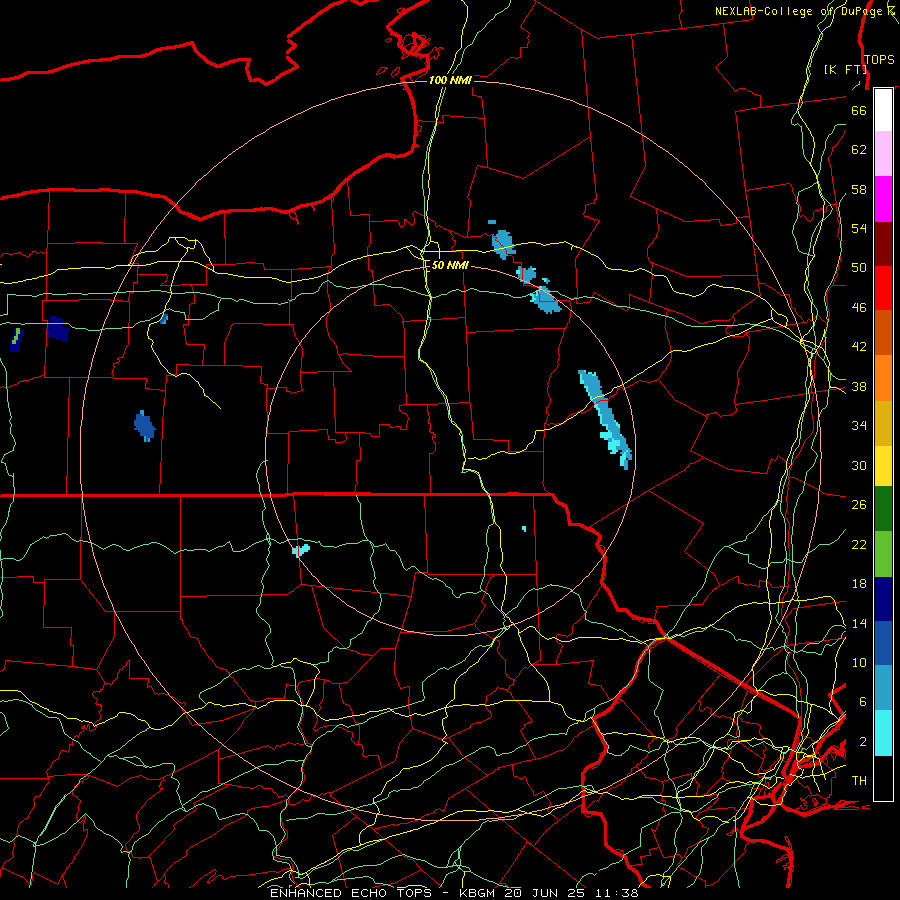Click the '50 NMI' range ring label
900x900 pixels.
pos(449,265)
